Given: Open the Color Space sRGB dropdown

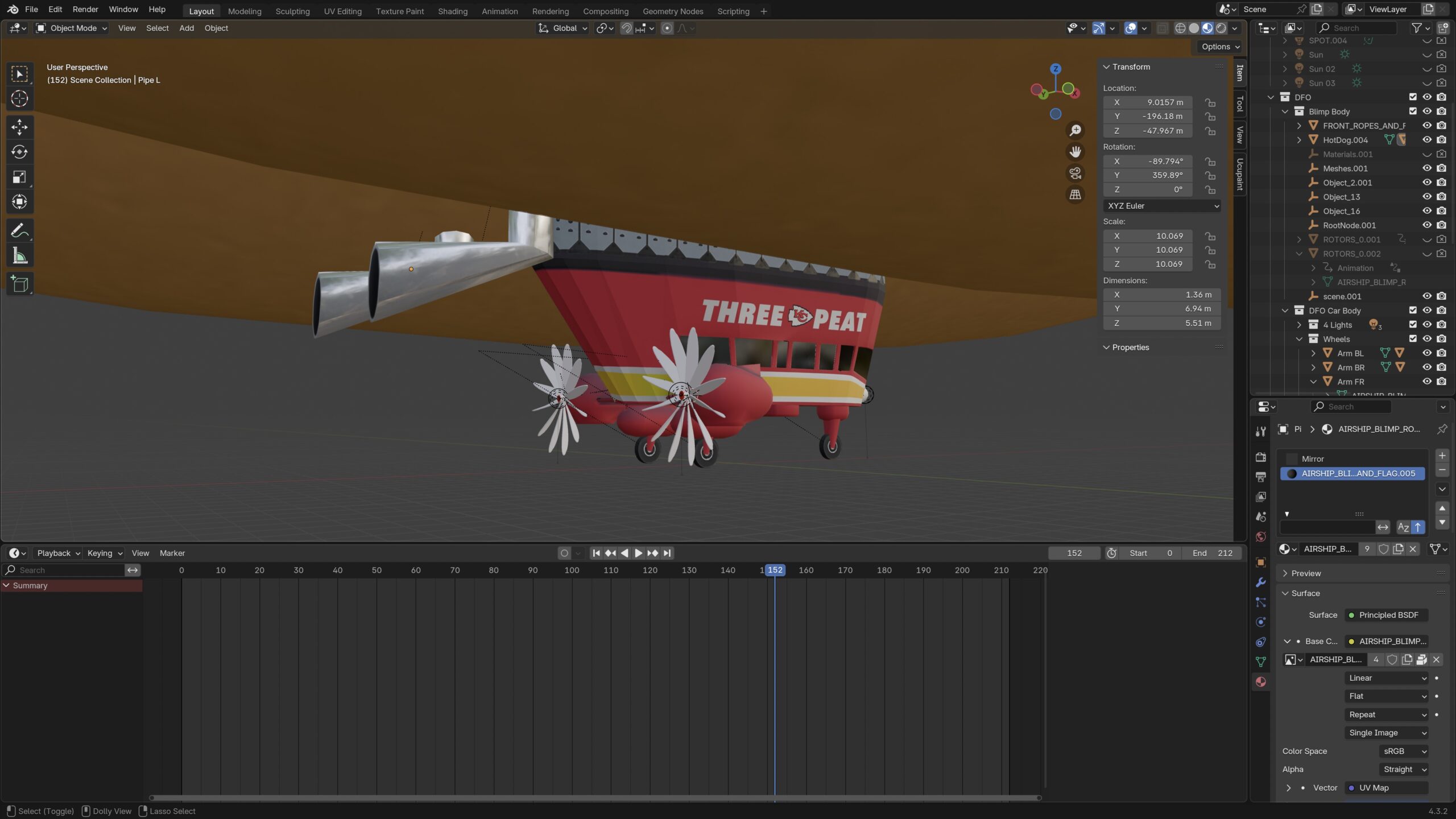Looking at the screenshot, I should pos(1403,751).
